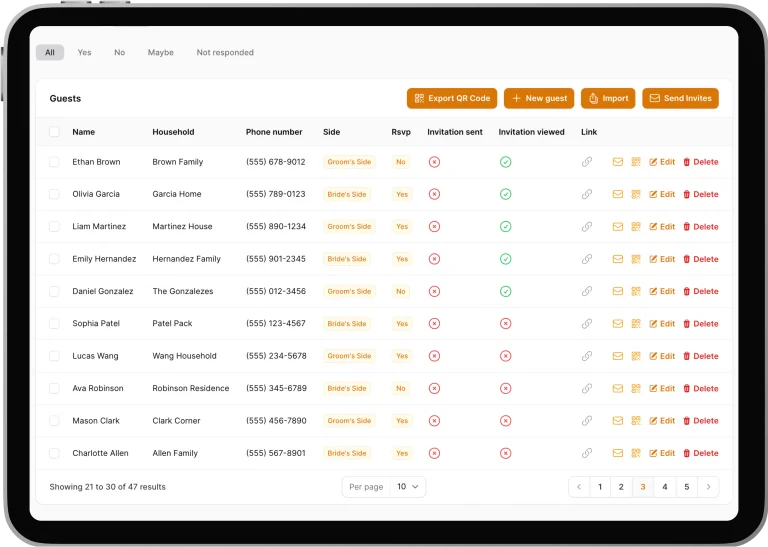Open the QR code icon for Liam Martinez
The height and width of the screenshot is (547, 768).
635,227
